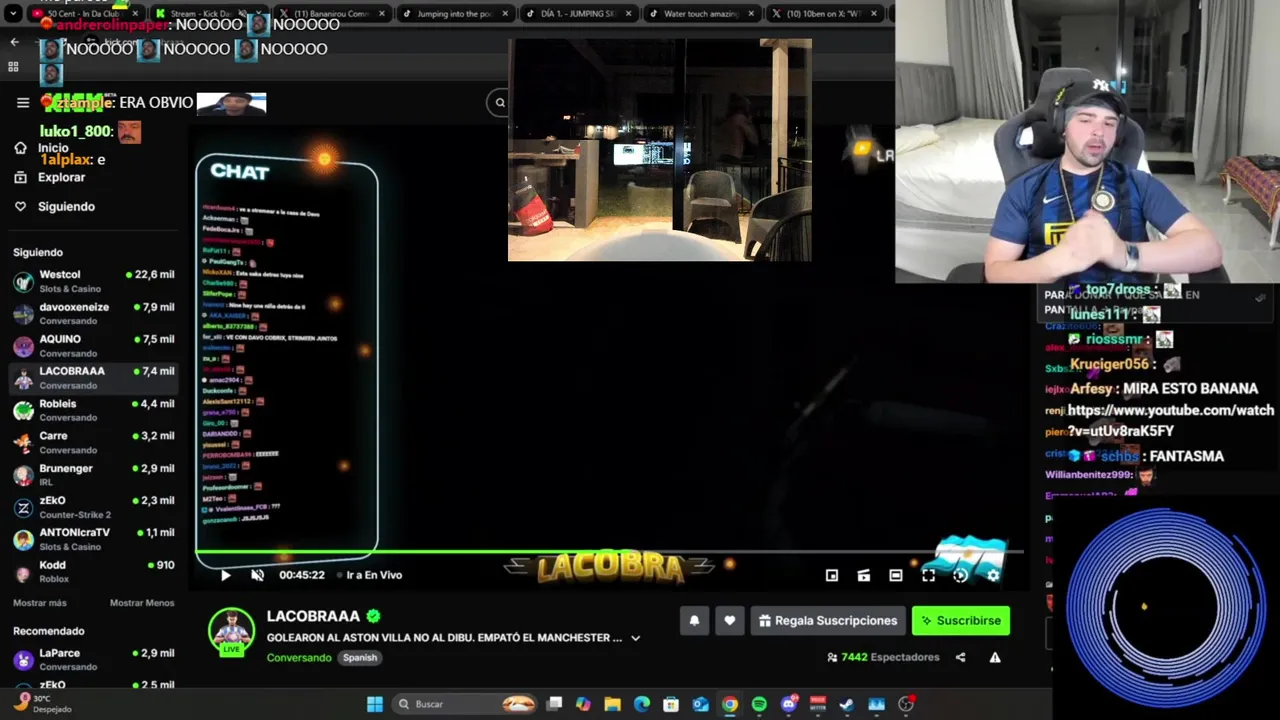
Task: Open AQUINO channel in sidebar
Action: click(94, 346)
